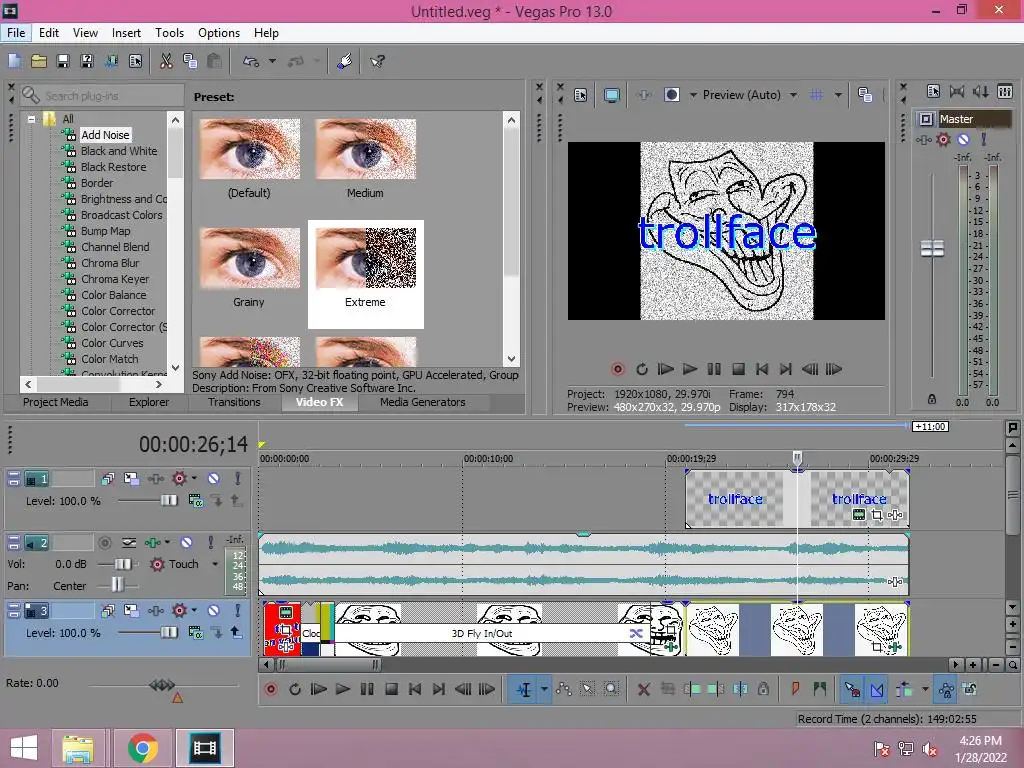Toggle Auto Ripple in timeline toolbar
The width and height of the screenshot is (1024, 768).
[x=904, y=689]
